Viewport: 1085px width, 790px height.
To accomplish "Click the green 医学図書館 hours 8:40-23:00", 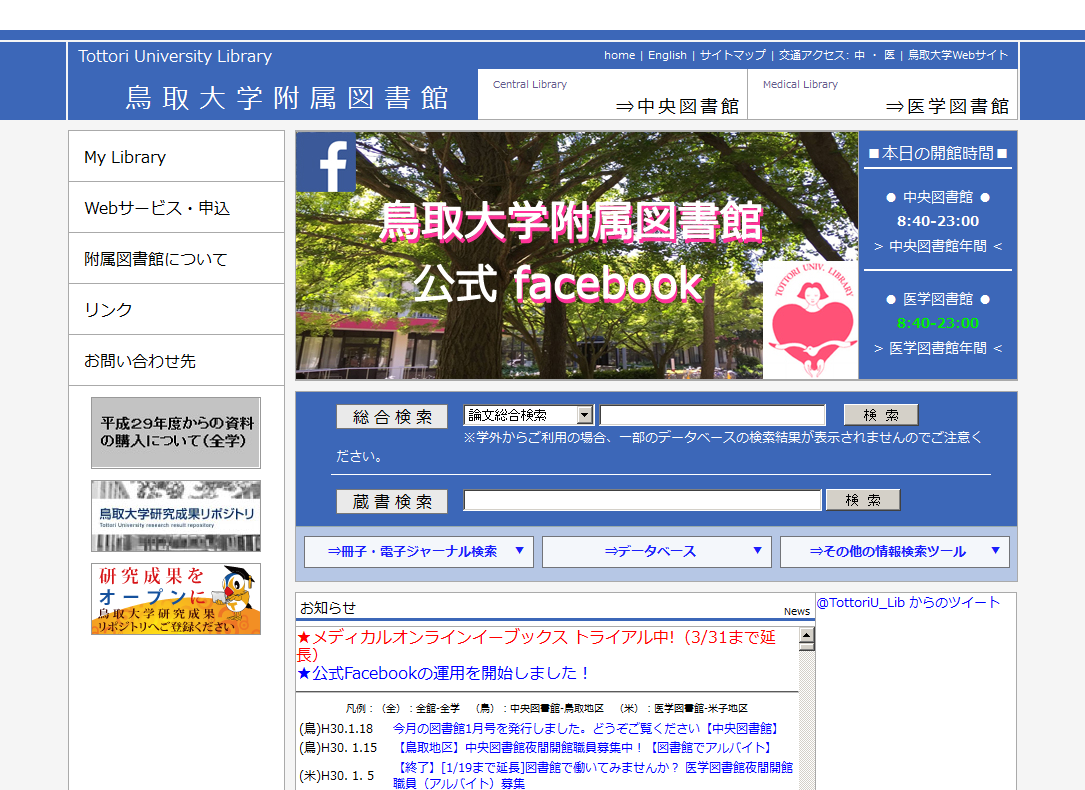I will [938, 323].
